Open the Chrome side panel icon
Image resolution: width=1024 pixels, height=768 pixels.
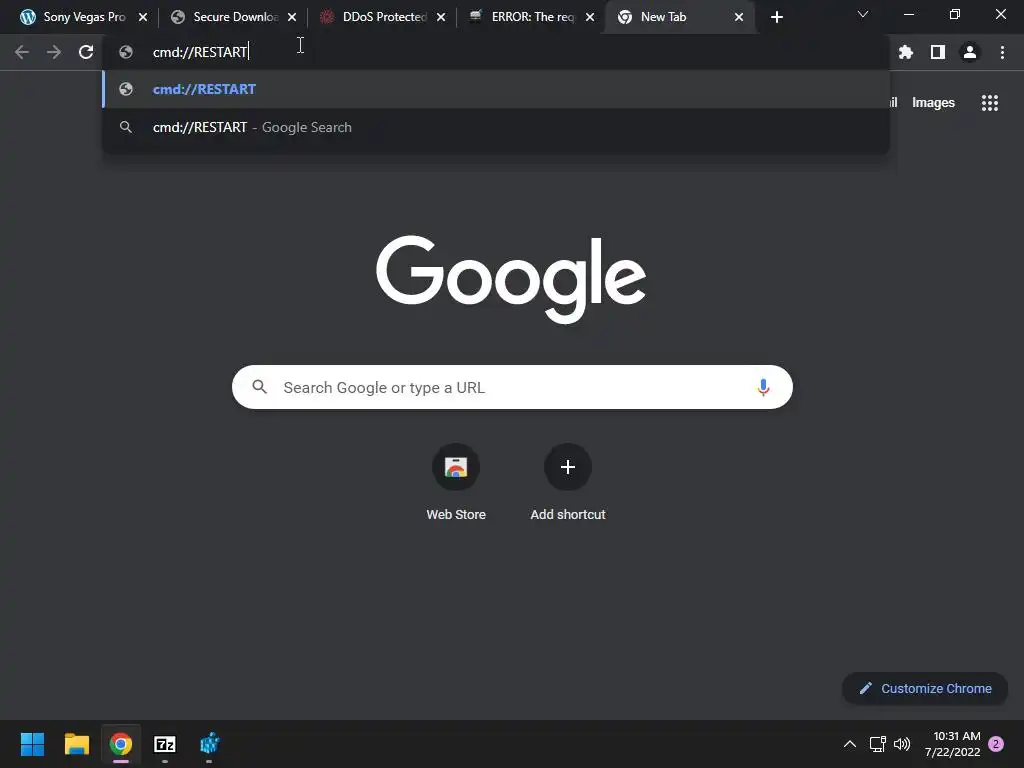(938, 52)
